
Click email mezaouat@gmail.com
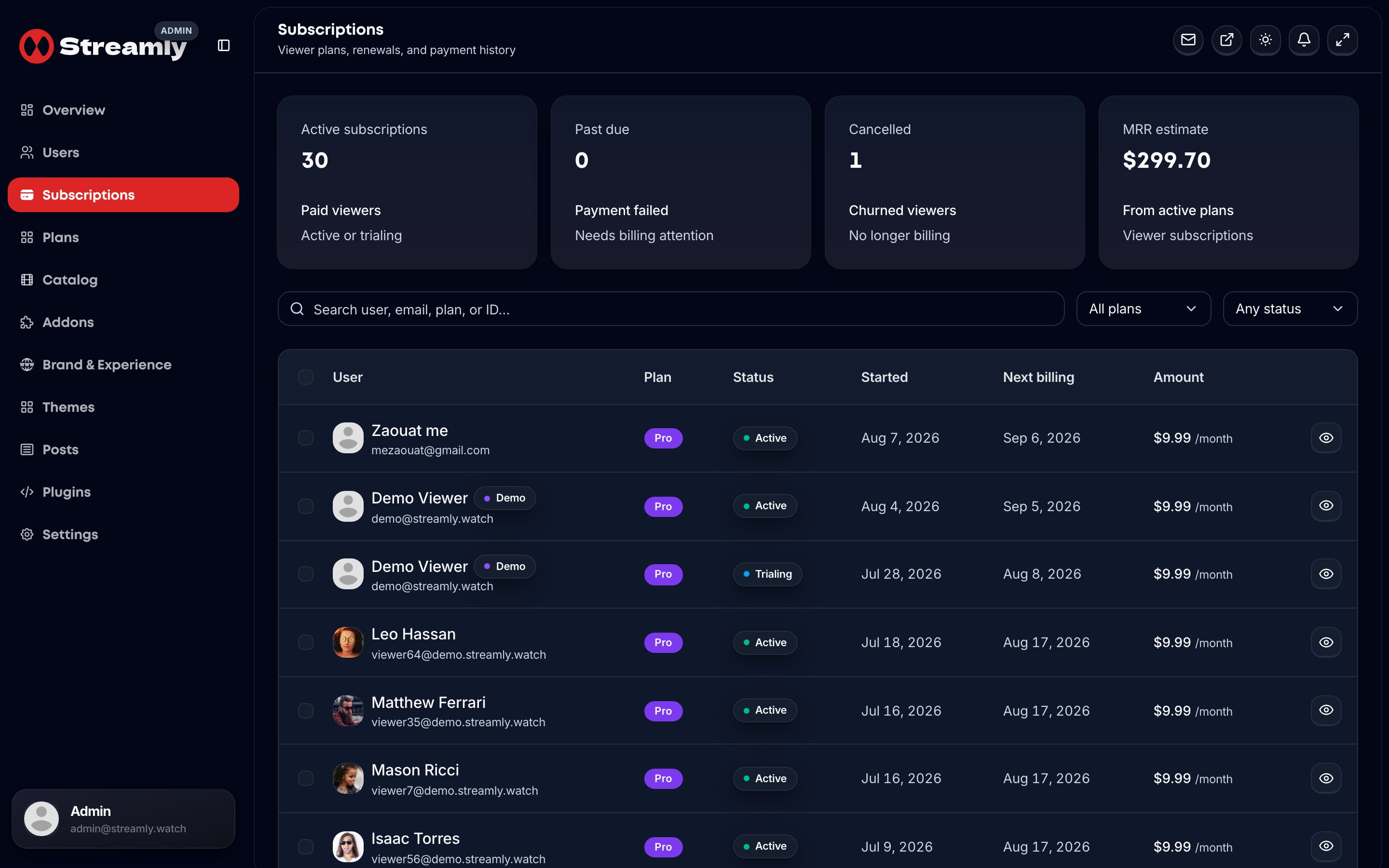pyautogui.click(x=431, y=451)
